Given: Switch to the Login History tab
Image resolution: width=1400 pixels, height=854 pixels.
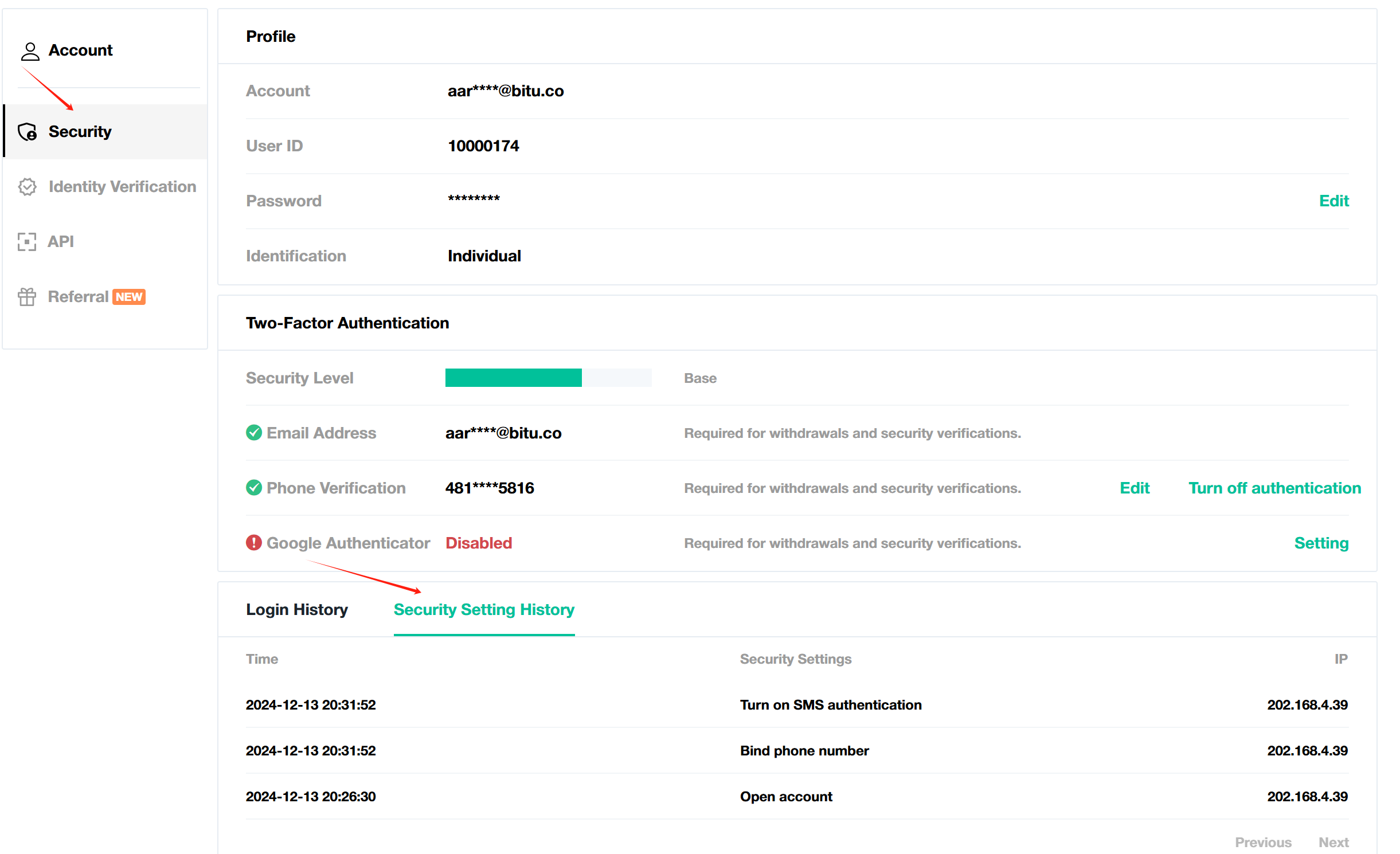Looking at the screenshot, I should click(x=296, y=609).
